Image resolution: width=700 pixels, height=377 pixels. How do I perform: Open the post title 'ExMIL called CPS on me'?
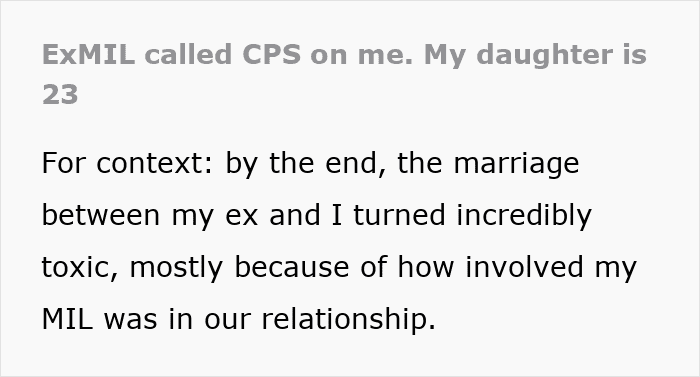[344, 74]
